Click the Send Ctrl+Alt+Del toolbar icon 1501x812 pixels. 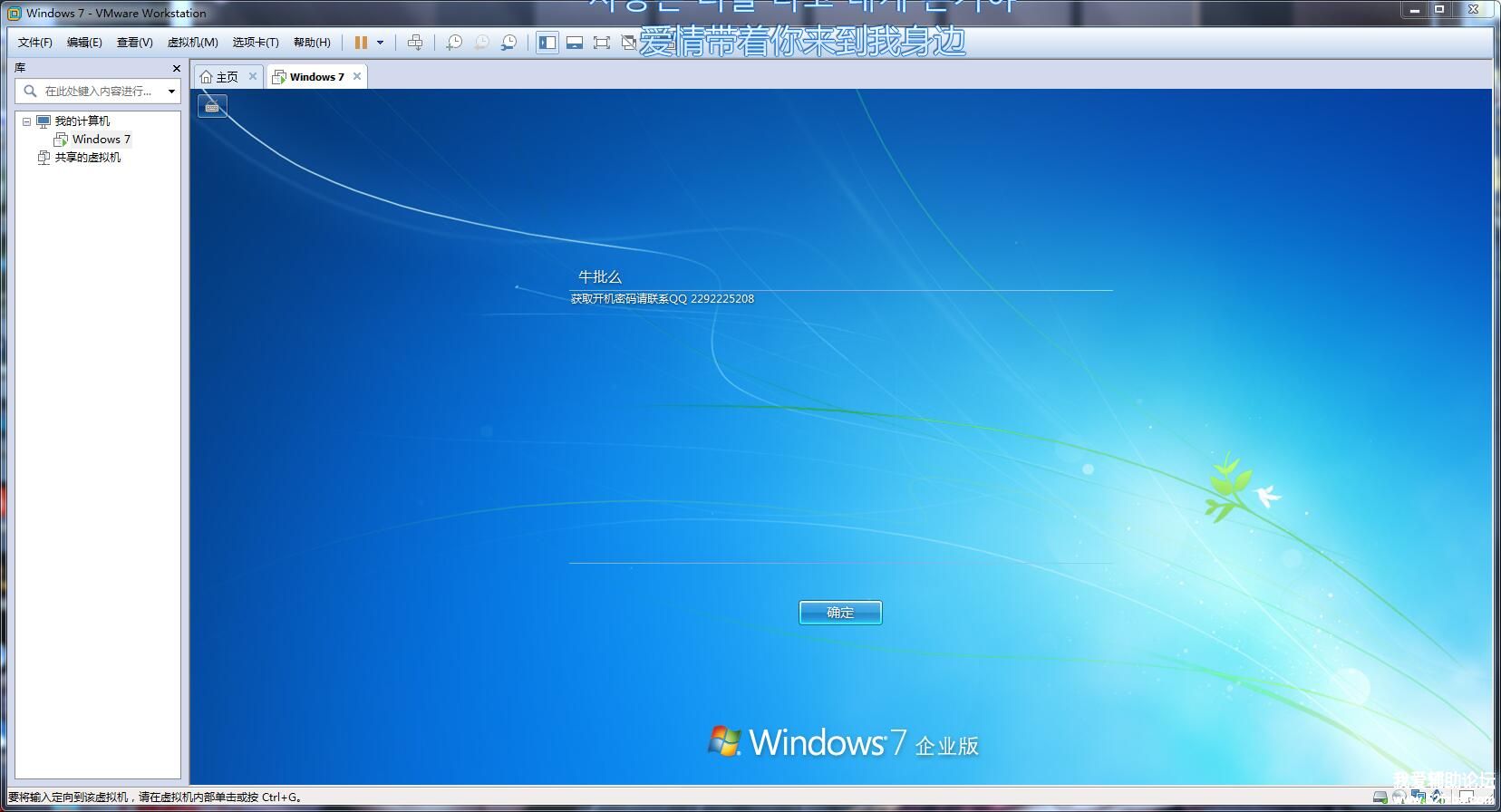[415, 43]
